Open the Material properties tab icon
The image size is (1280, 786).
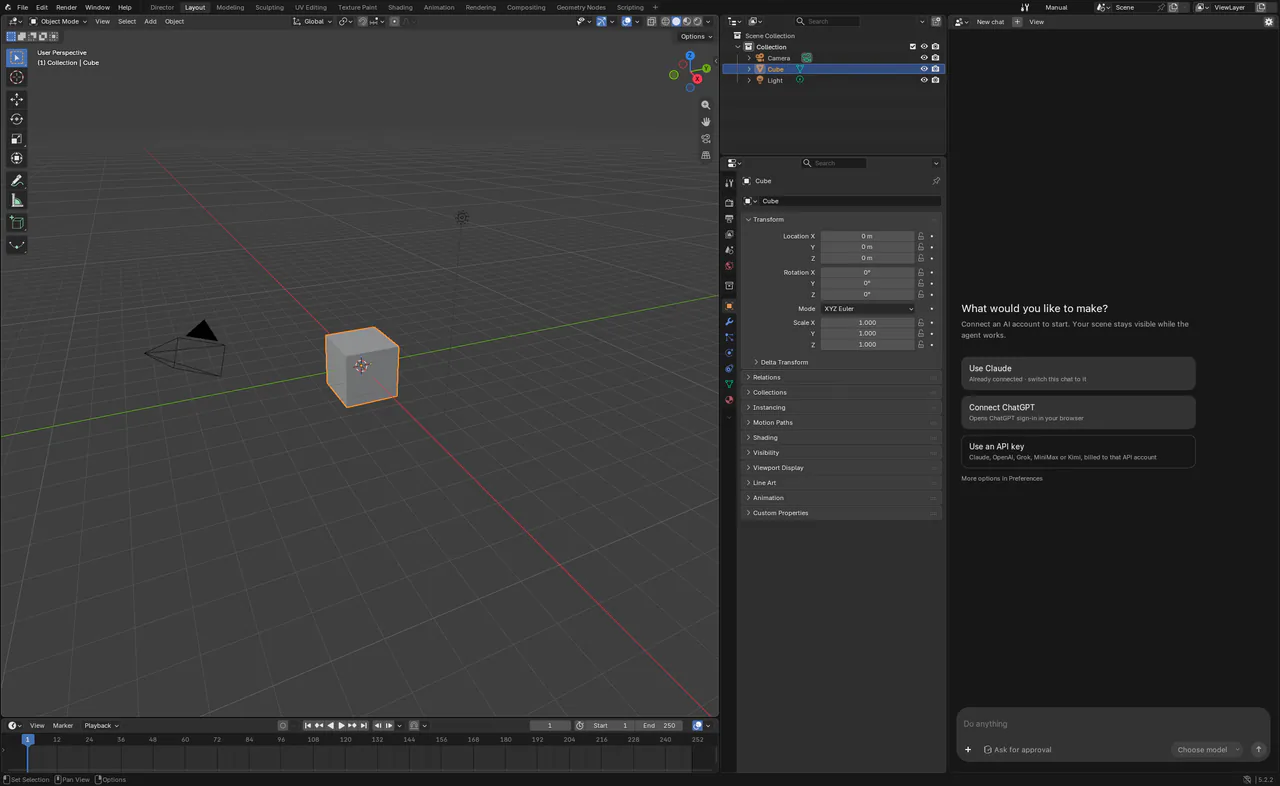(x=729, y=400)
